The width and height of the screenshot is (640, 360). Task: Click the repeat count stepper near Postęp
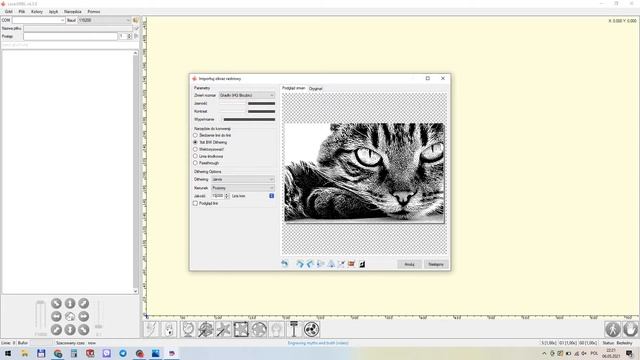(129, 36)
